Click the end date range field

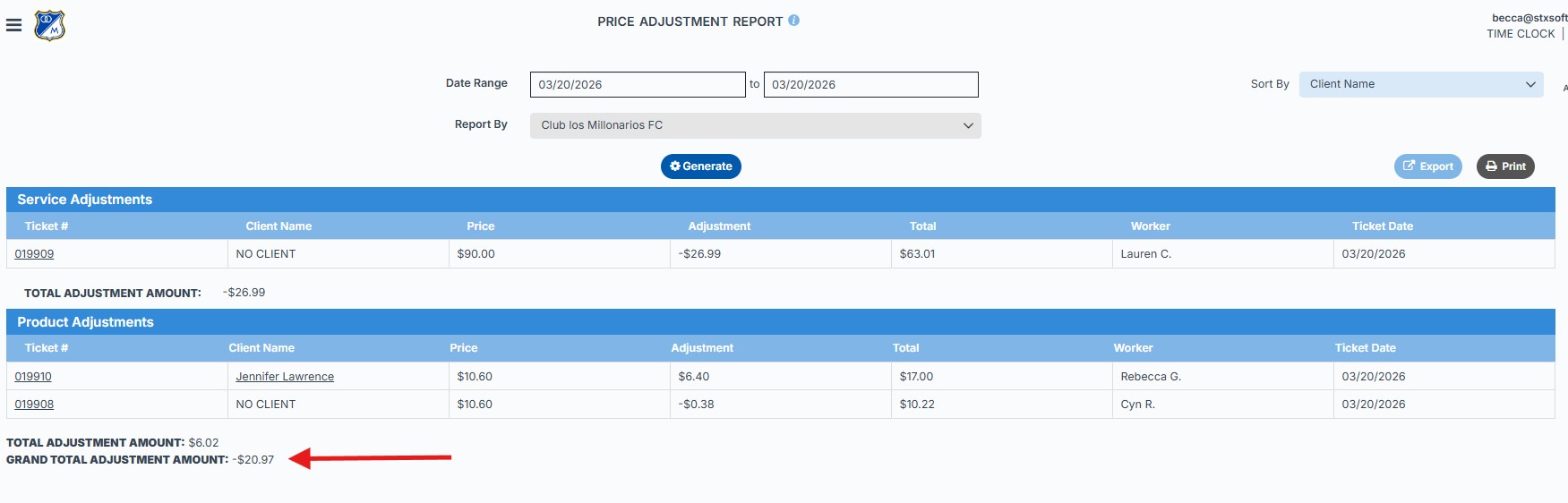coord(870,85)
